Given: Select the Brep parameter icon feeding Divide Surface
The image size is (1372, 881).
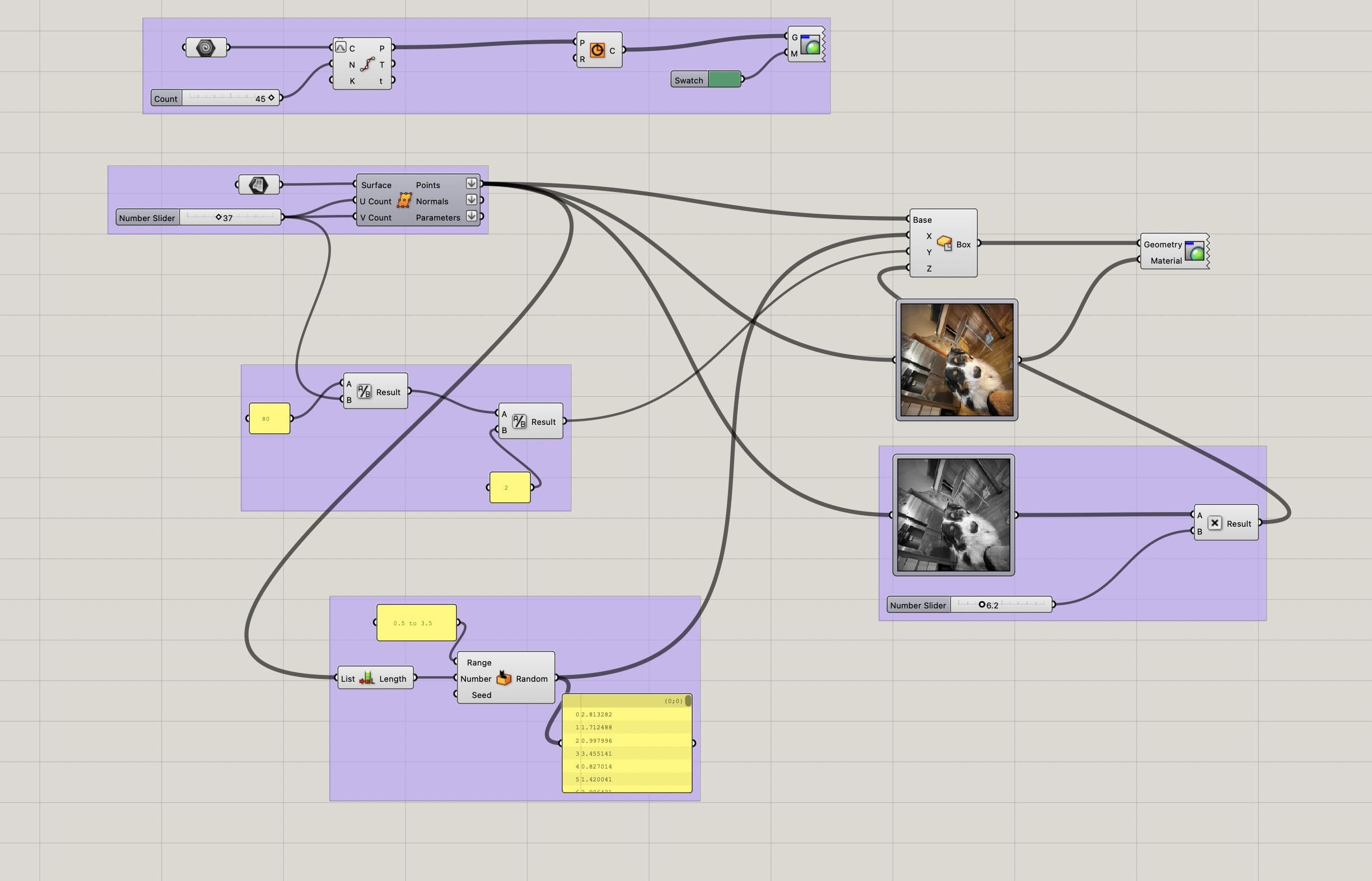Looking at the screenshot, I should pyautogui.click(x=259, y=184).
